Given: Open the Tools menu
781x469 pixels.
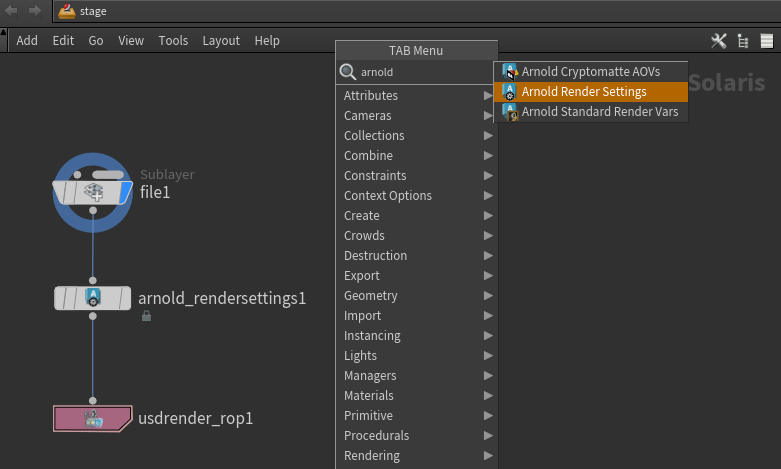Looking at the screenshot, I should click(x=173, y=40).
